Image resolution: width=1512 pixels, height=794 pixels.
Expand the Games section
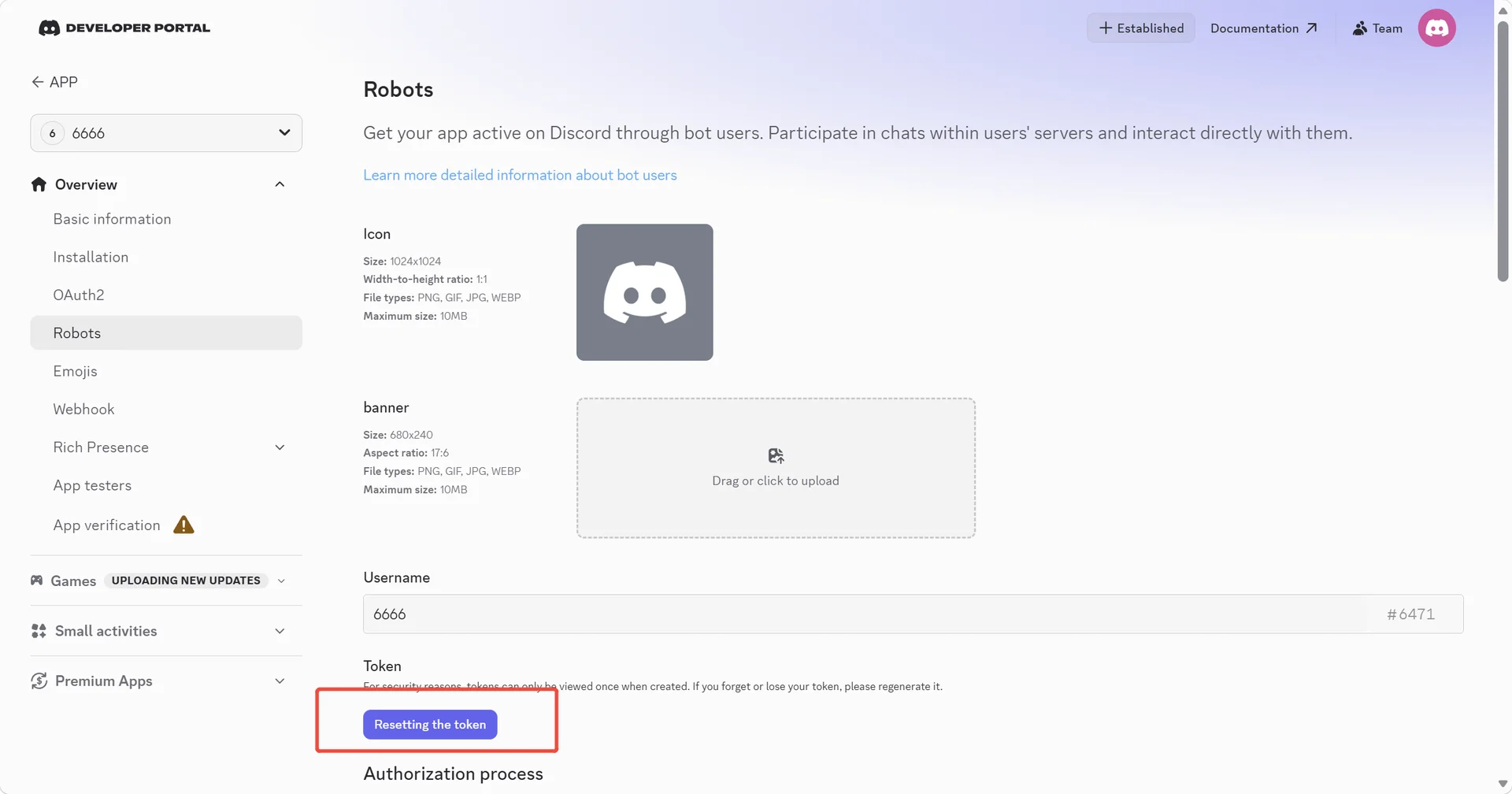pyautogui.click(x=281, y=581)
